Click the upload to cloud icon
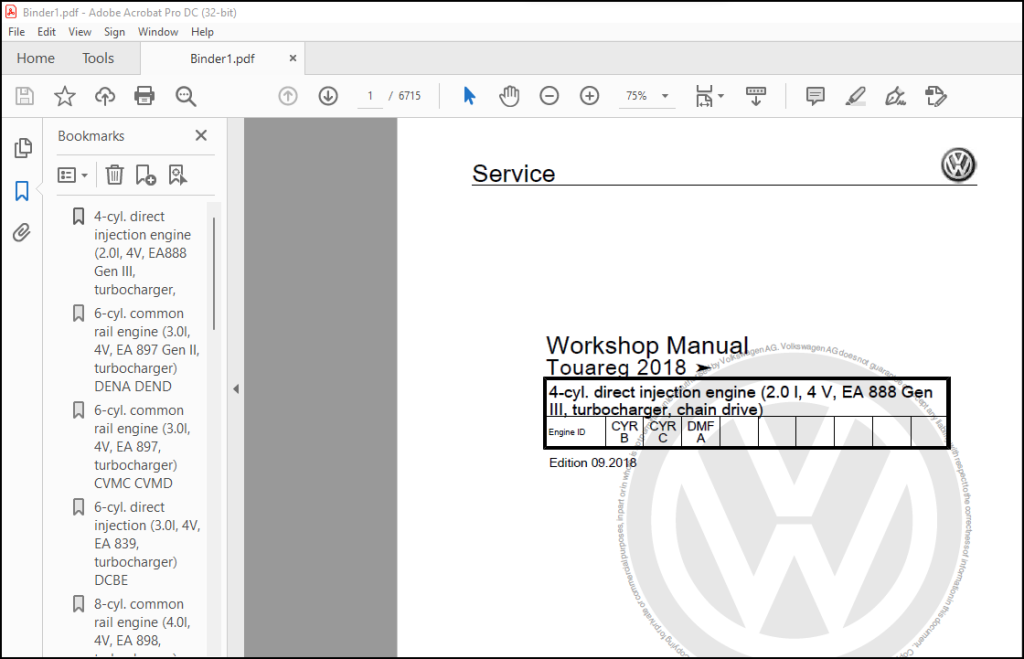The width and height of the screenshot is (1024, 659). pyautogui.click(x=104, y=97)
